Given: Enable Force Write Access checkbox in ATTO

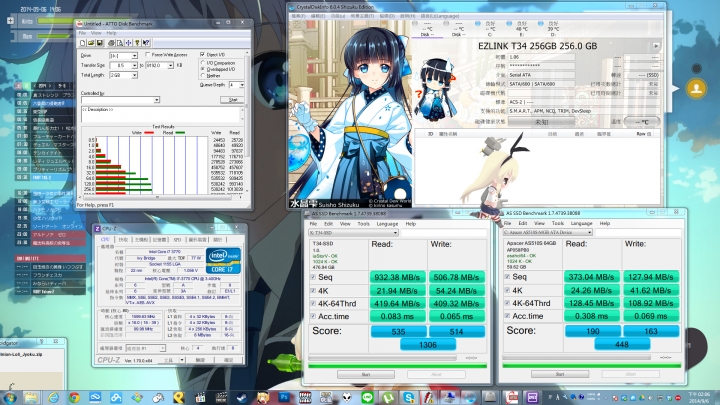Looking at the screenshot, I should pos(147,55).
